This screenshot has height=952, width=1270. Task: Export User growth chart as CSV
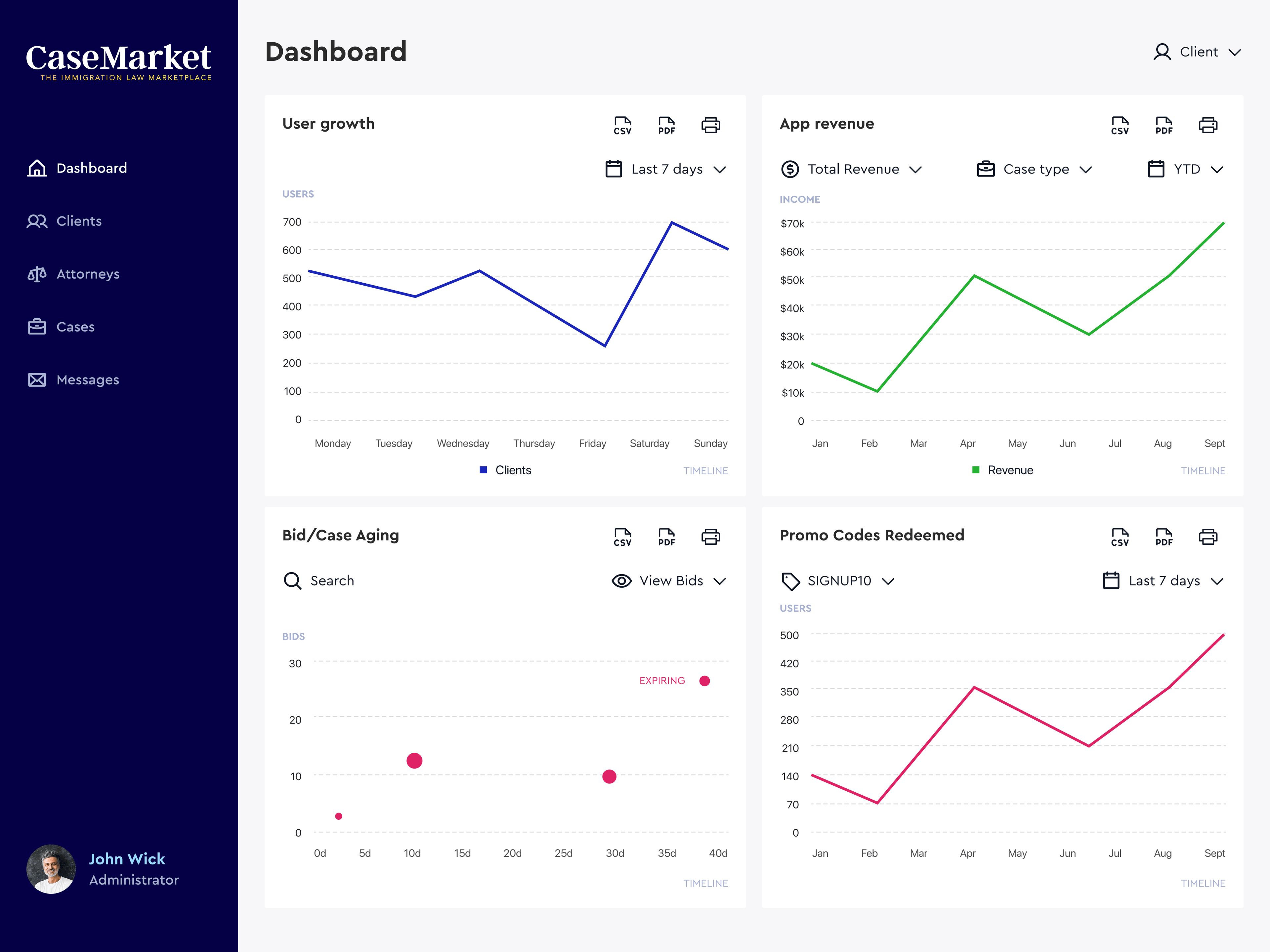click(x=622, y=125)
